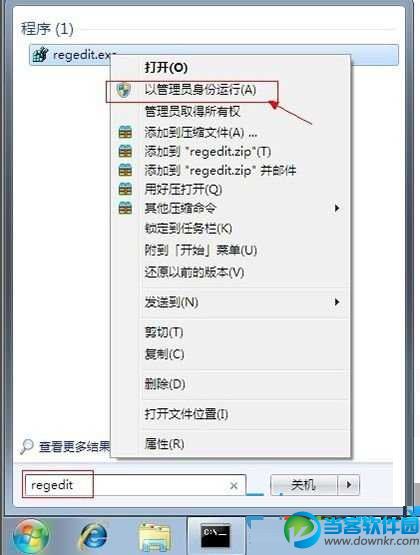The height and width of the screenshot is (555, 420).
Task: Open the shutdown options arrow beside 关机
Action: point(349,484)
